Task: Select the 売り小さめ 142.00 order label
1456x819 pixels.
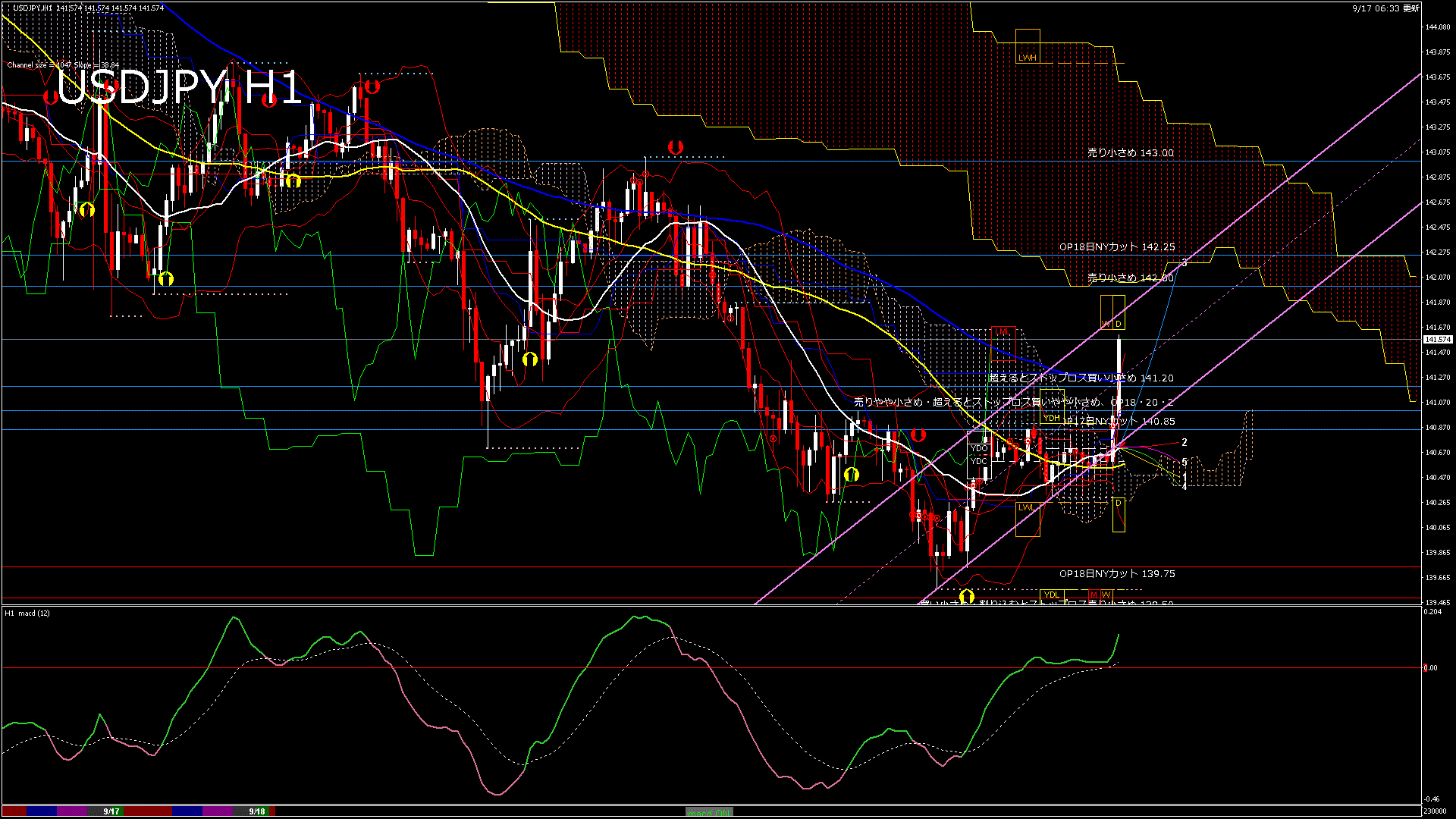Action: tap(1130, 278)
